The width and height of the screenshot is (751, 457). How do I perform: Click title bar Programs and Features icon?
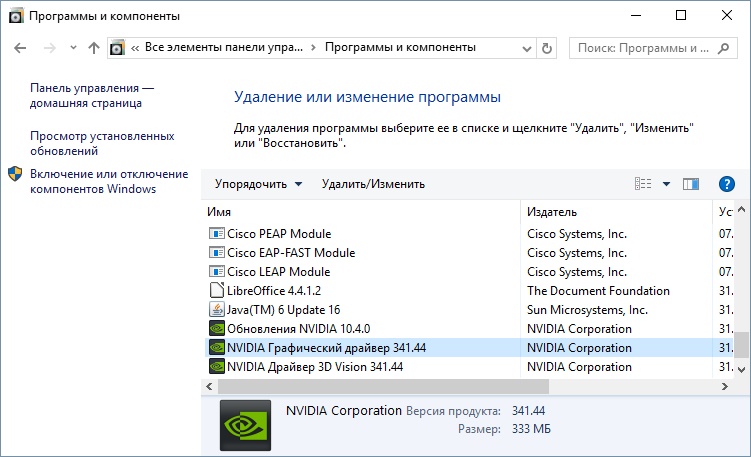point(16,16)
